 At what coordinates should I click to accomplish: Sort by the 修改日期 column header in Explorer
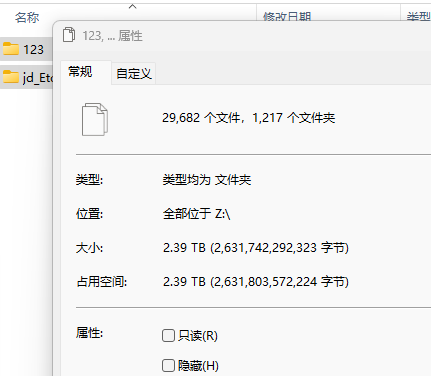pyautogui.click(x=287, y=16)
